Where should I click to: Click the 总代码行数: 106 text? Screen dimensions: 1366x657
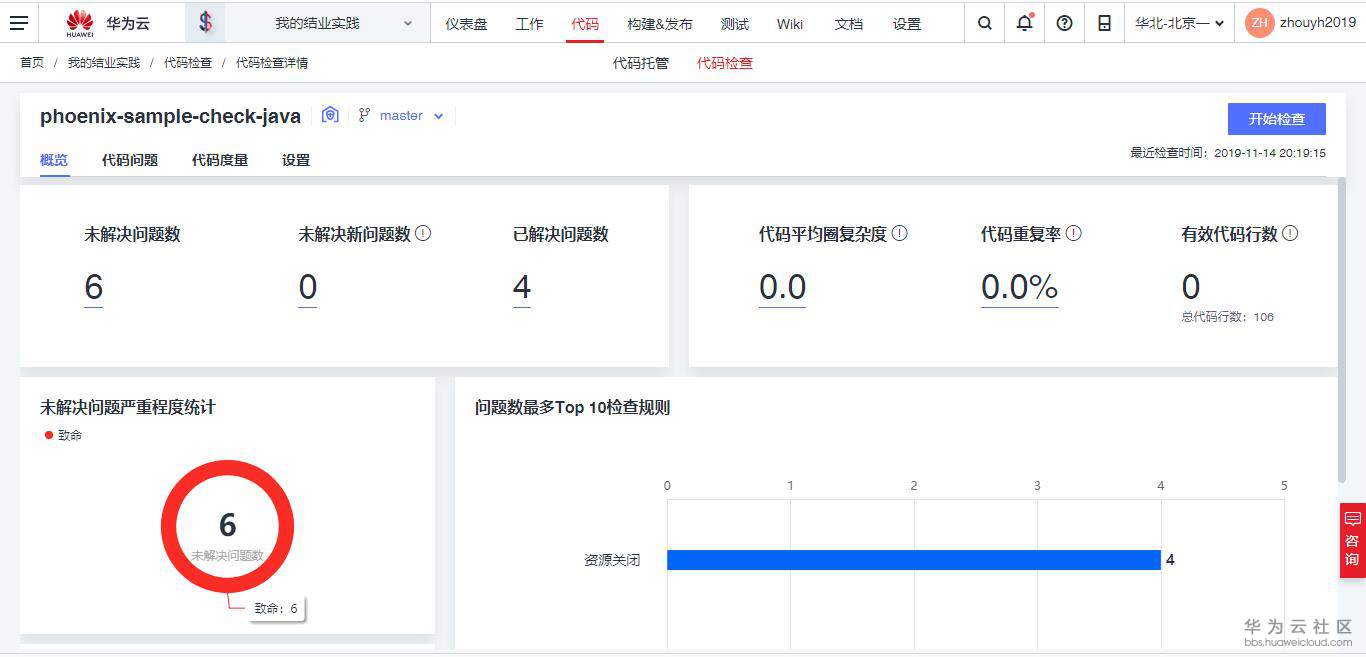(1228, 317)
